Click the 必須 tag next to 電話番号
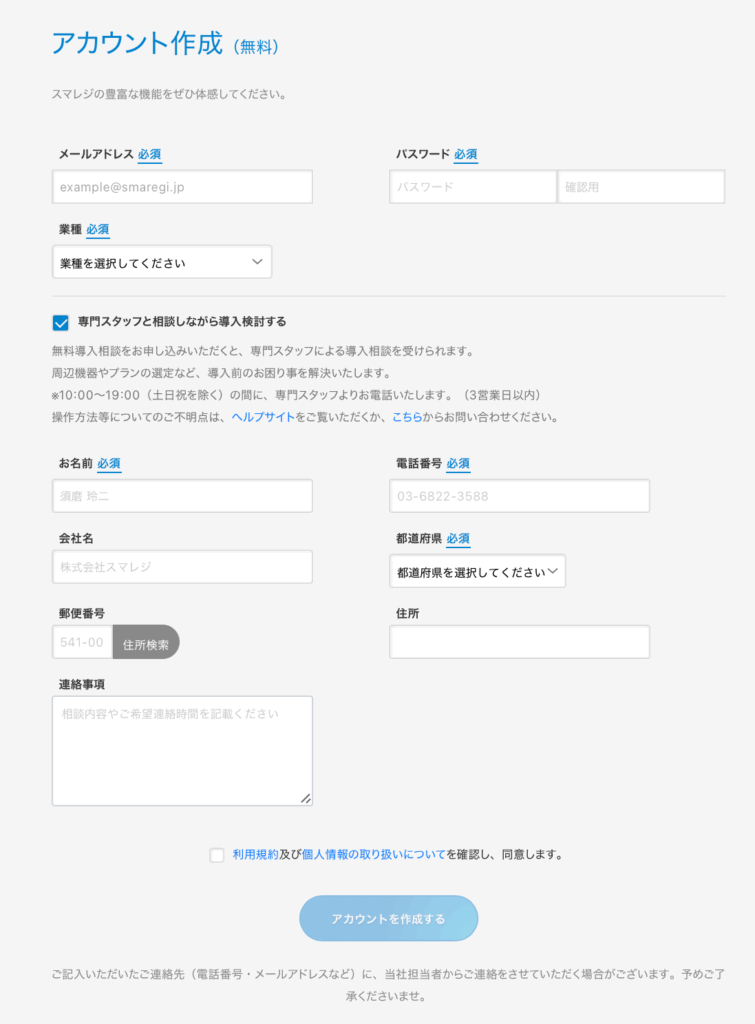Image resolution: width=755 pixels, height=1024 pixels. point(458,464)
